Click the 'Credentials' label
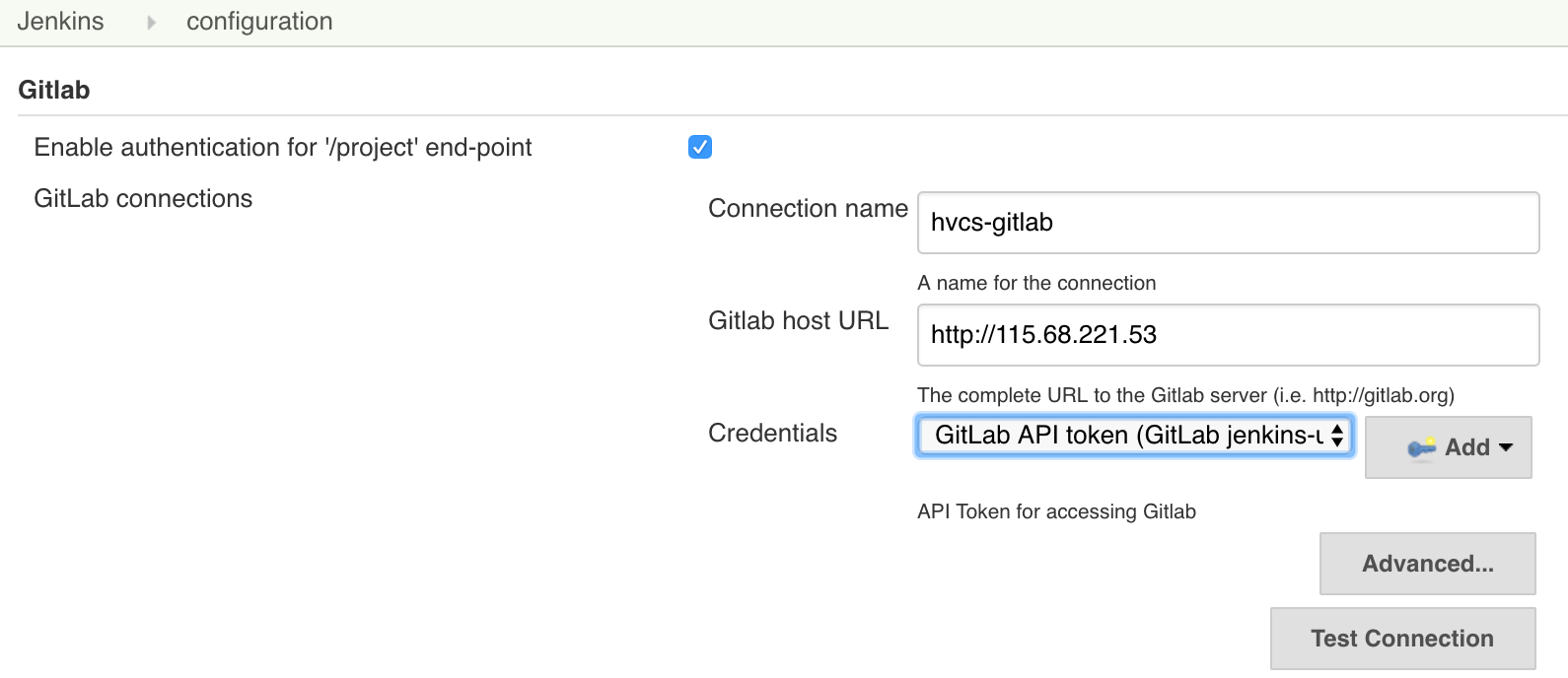The height and width of the screenshot is (678, 1568). coord(772,433)
